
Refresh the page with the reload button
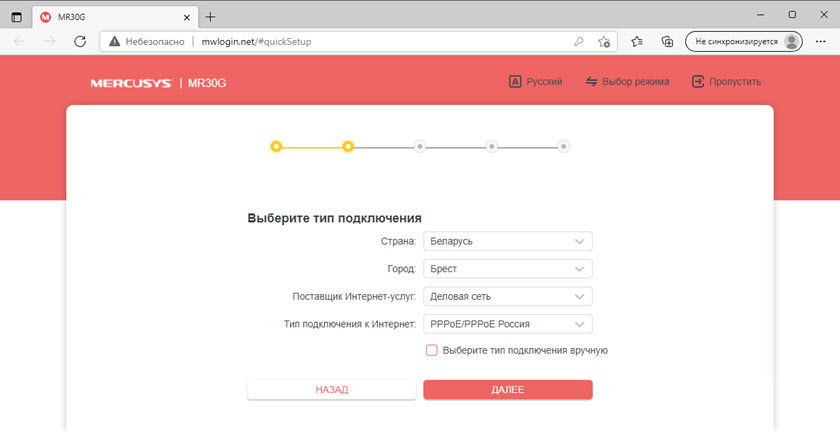click(x=80, y=42)
